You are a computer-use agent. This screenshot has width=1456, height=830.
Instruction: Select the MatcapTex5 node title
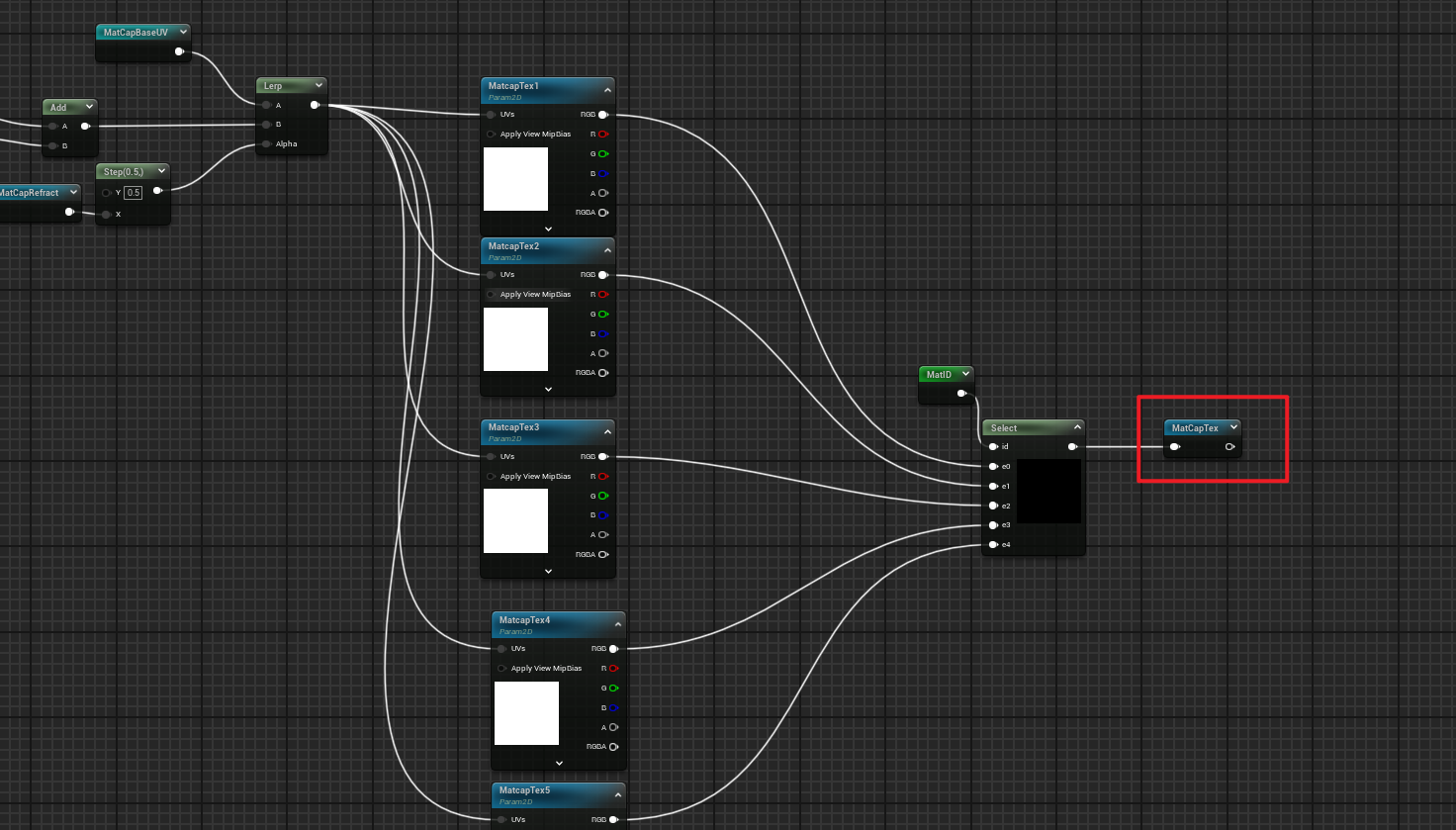(x=524, y=790)
